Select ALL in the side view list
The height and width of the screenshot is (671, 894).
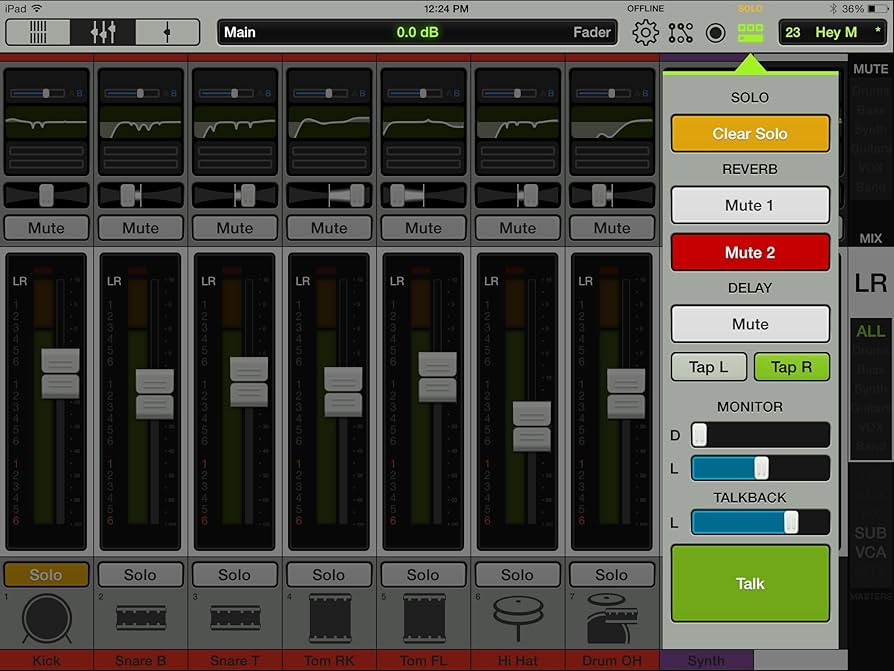pos(870,332)
